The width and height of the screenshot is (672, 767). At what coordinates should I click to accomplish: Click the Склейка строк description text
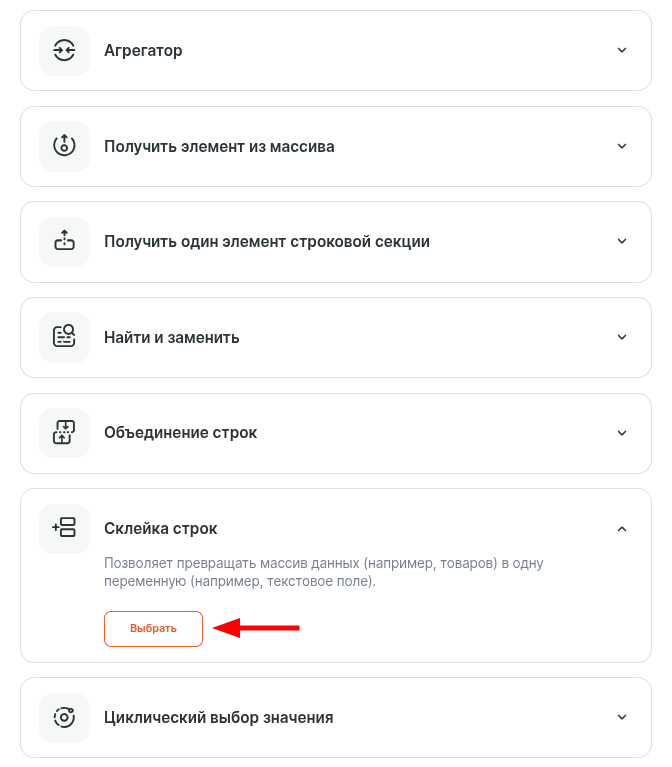pyautogui.click(x=323, y=572)
